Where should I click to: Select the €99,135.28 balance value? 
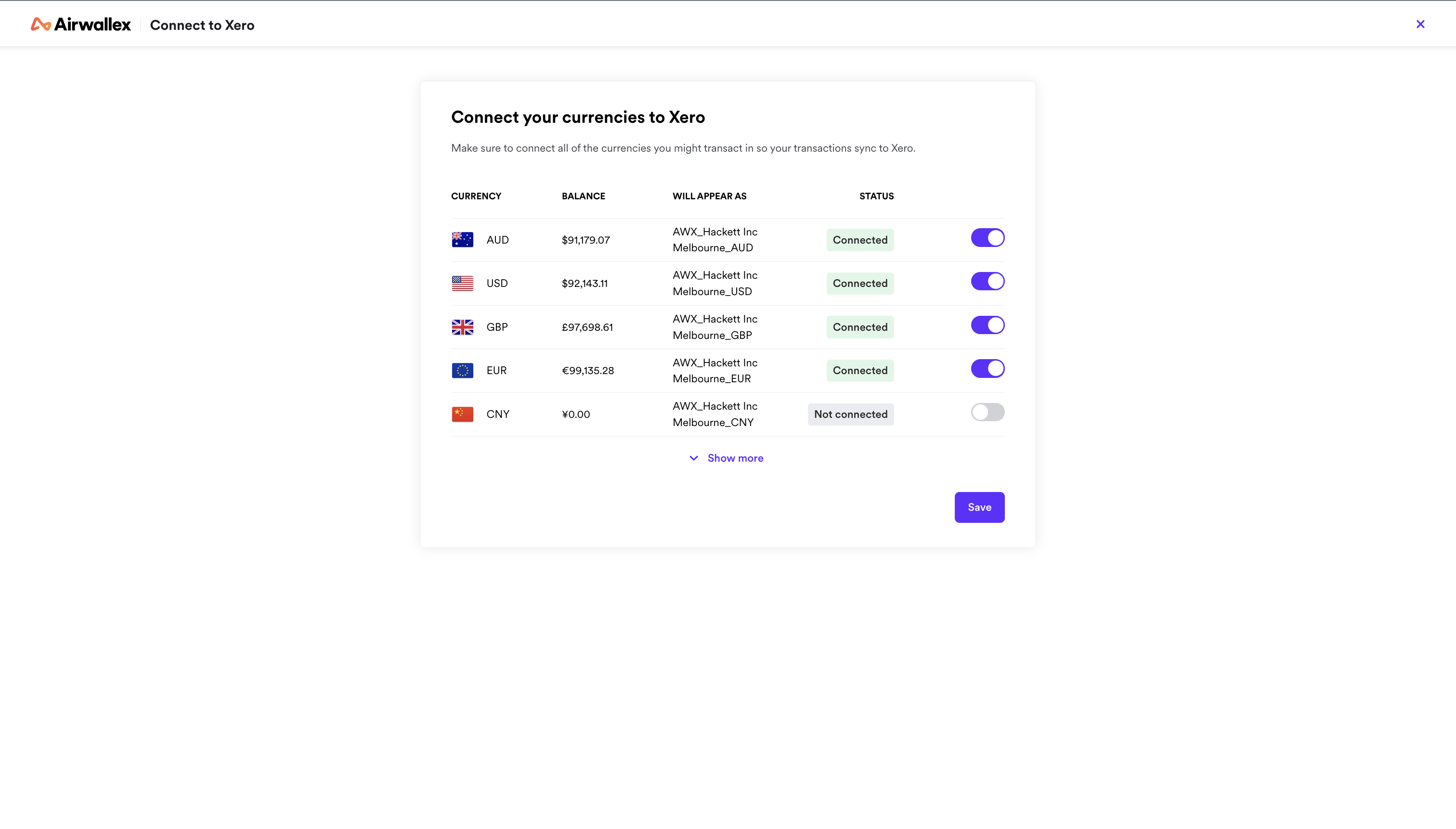587,371
